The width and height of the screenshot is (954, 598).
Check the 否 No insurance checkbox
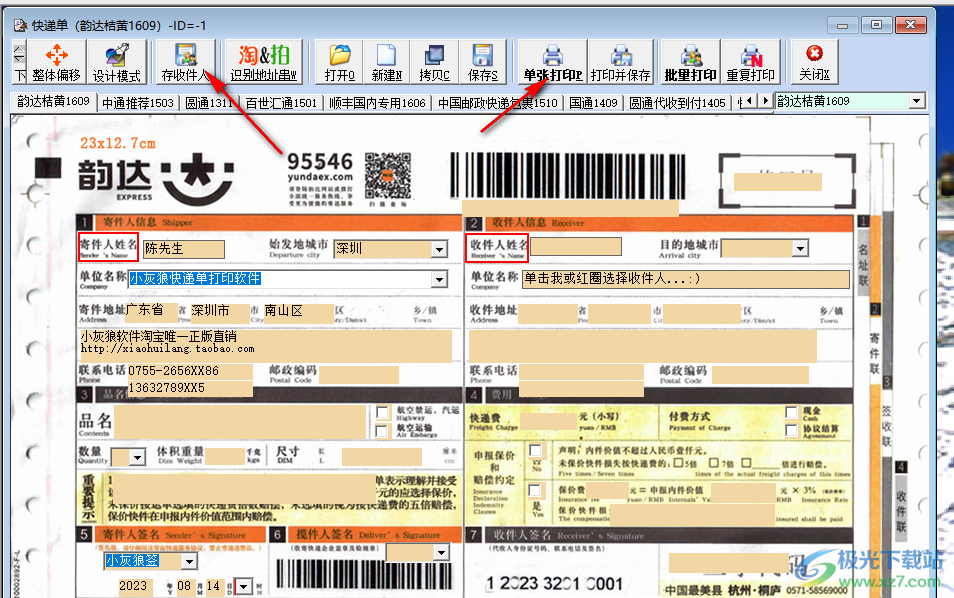[x=535, y=451]
